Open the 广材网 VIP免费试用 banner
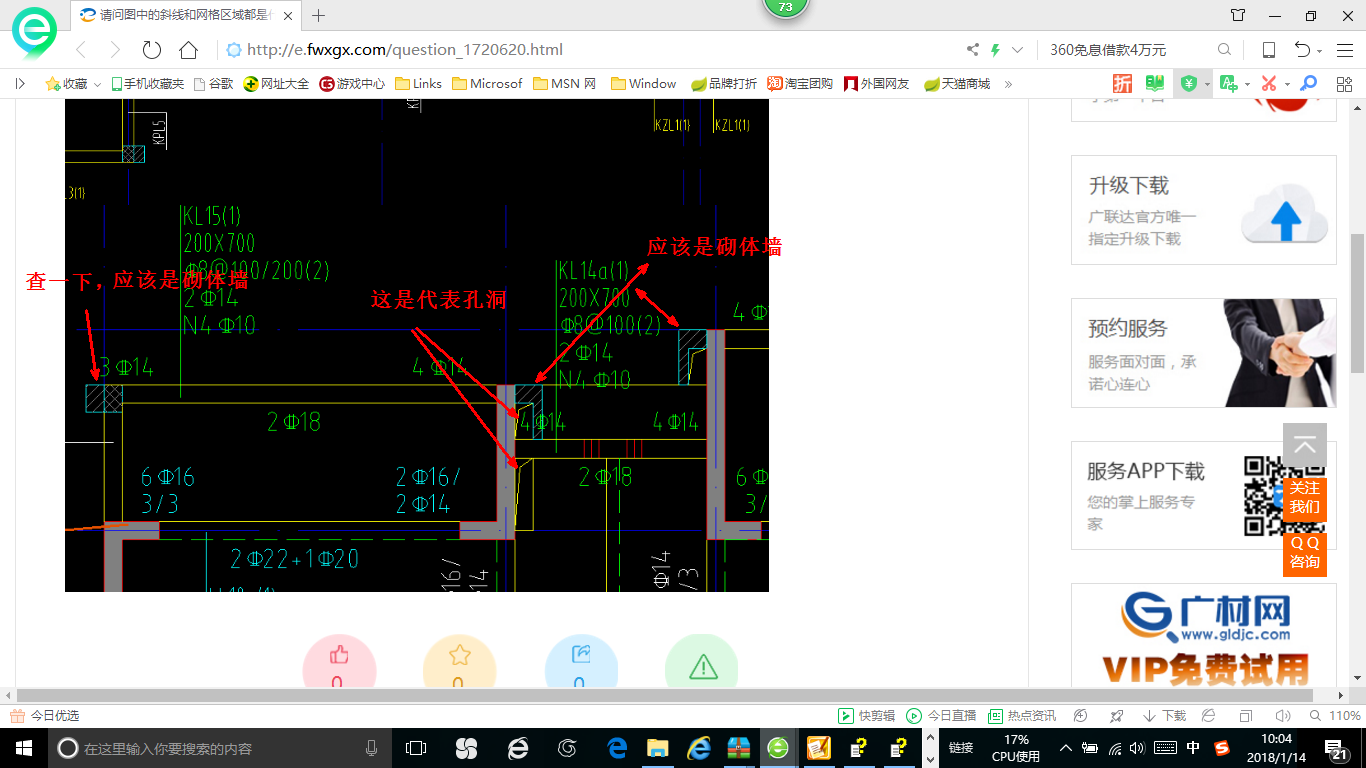1366x768 pixels. [x=1204, y=636]
